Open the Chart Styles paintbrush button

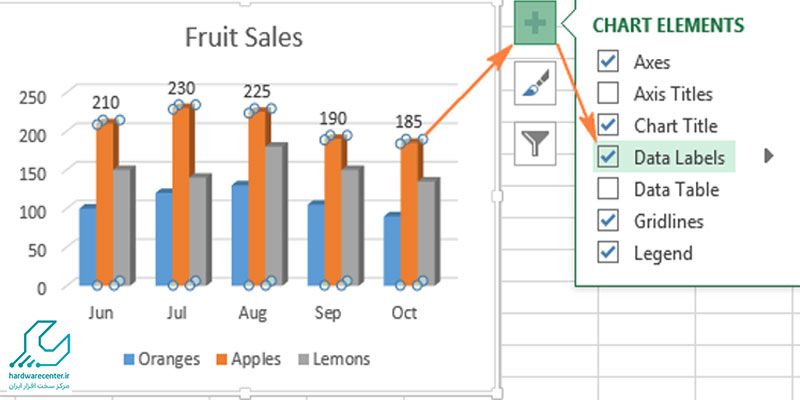pos(535,83)
